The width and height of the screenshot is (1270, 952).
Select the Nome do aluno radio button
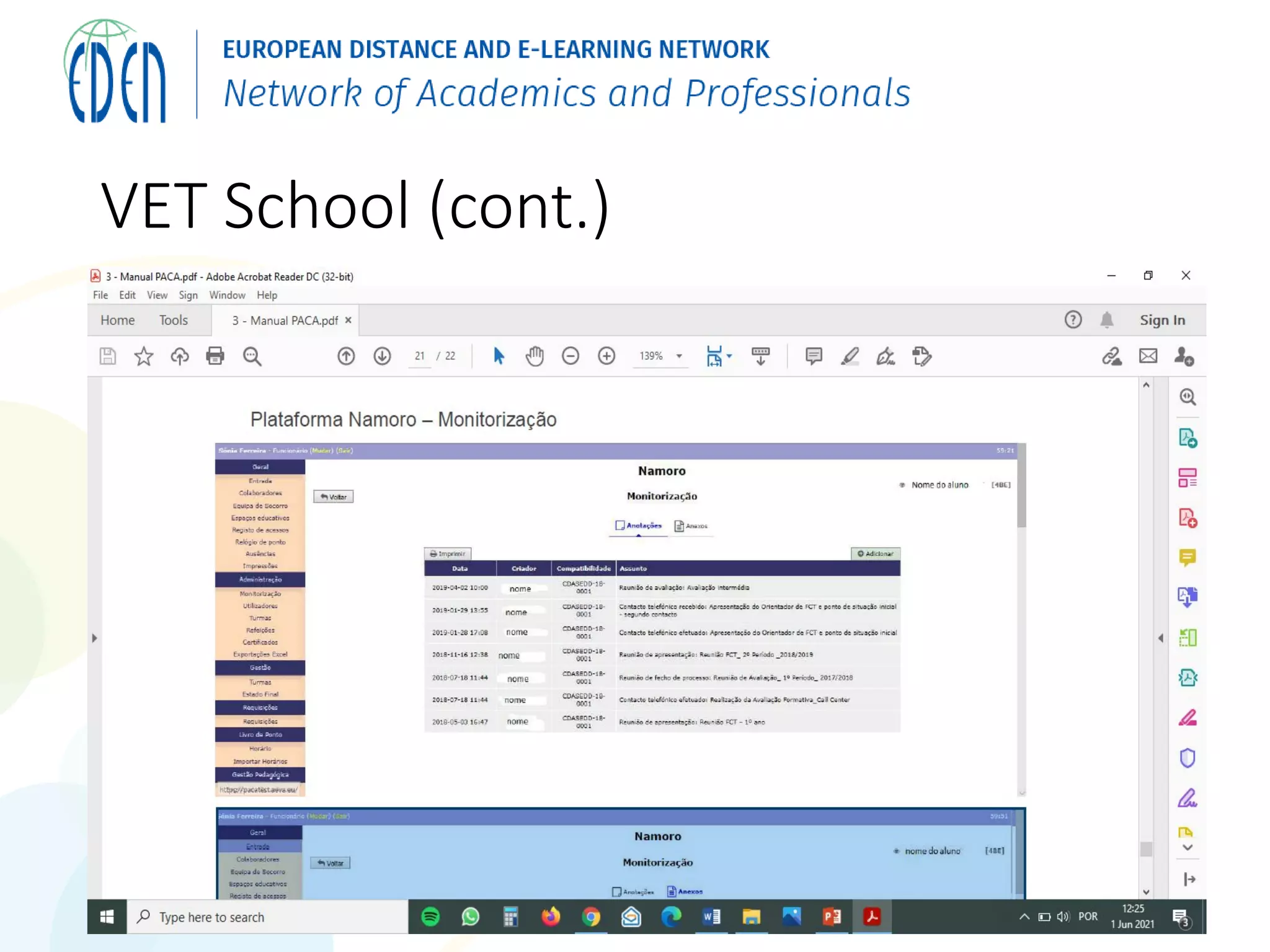(902, 485)
